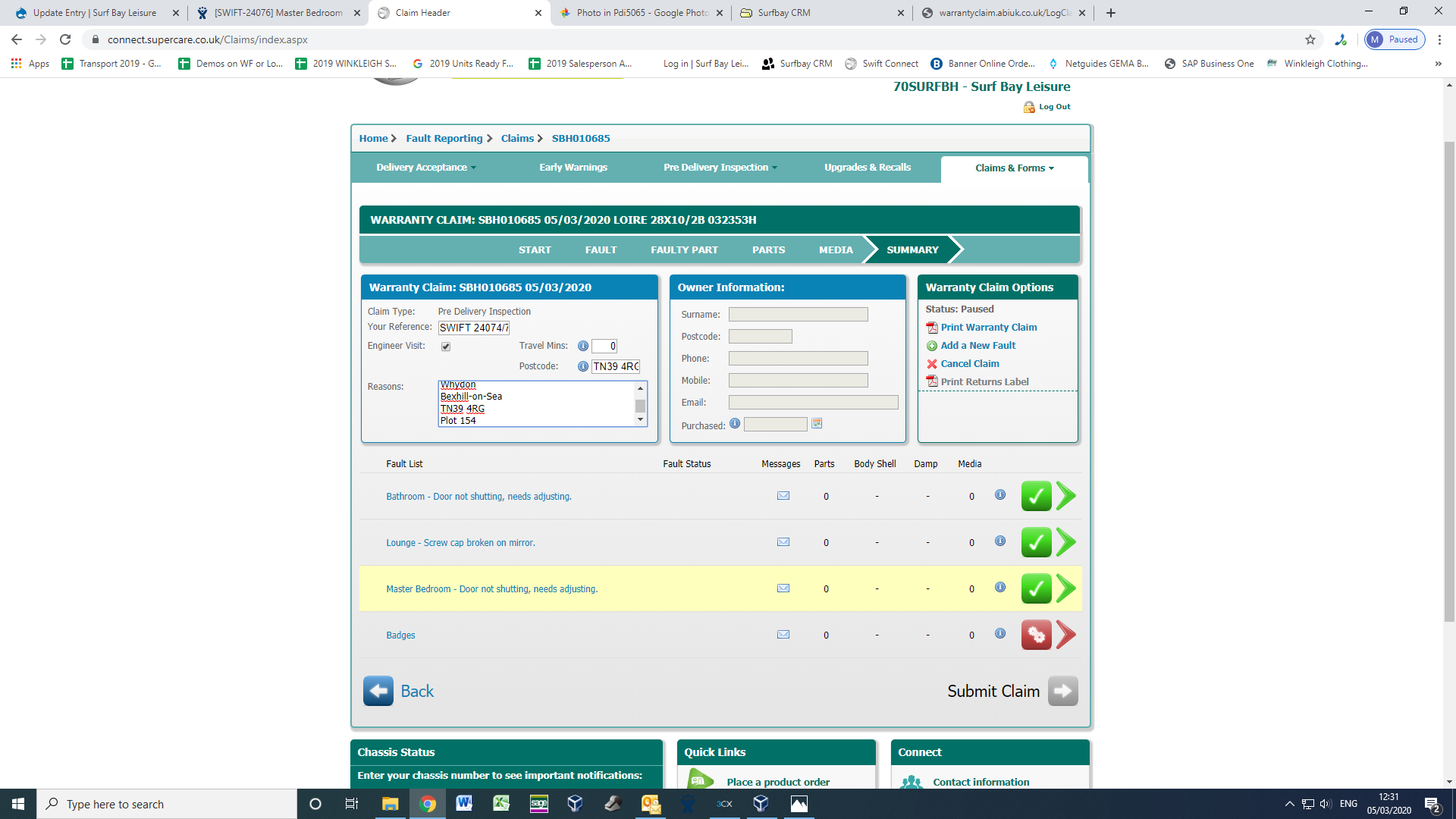This screenshot has width=1456, height=819.
Task: Click the Print Warranty Claim link
Action: click(988, 328)
